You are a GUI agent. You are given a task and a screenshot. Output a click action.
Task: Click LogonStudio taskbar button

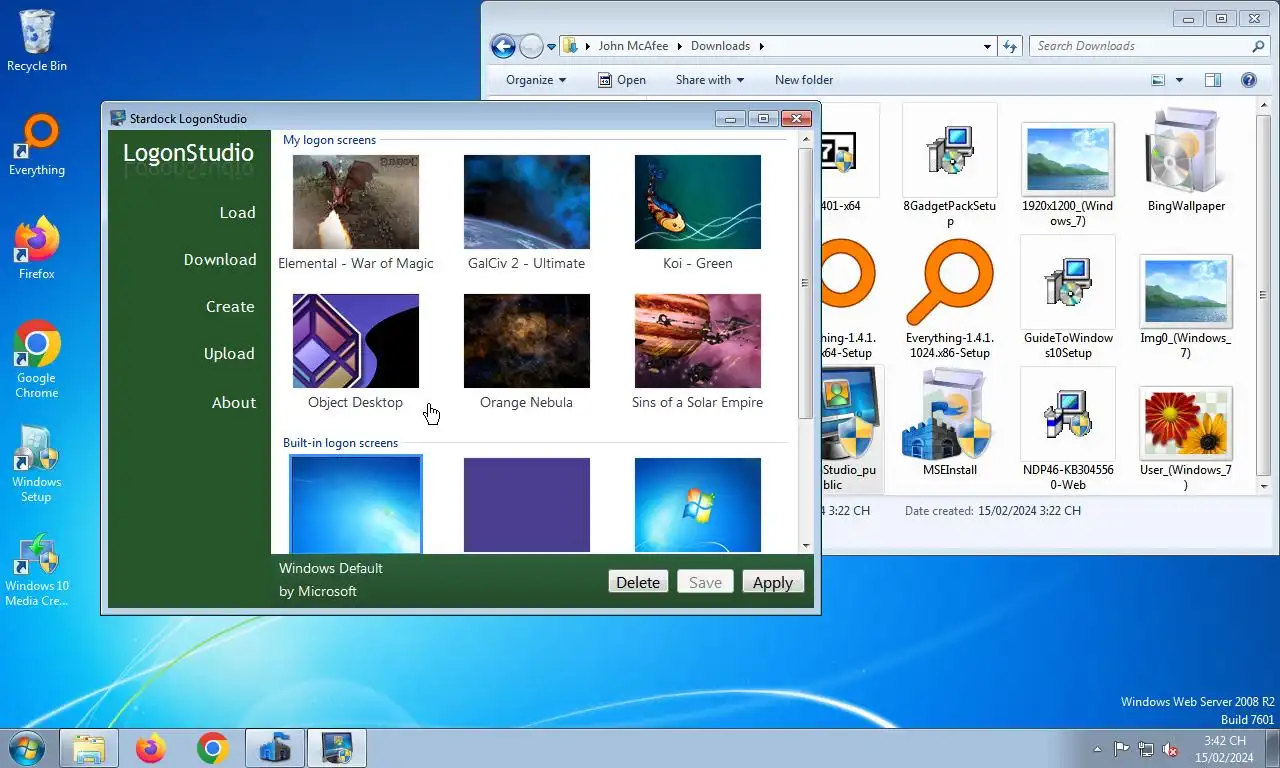click(x=337, y=748)
